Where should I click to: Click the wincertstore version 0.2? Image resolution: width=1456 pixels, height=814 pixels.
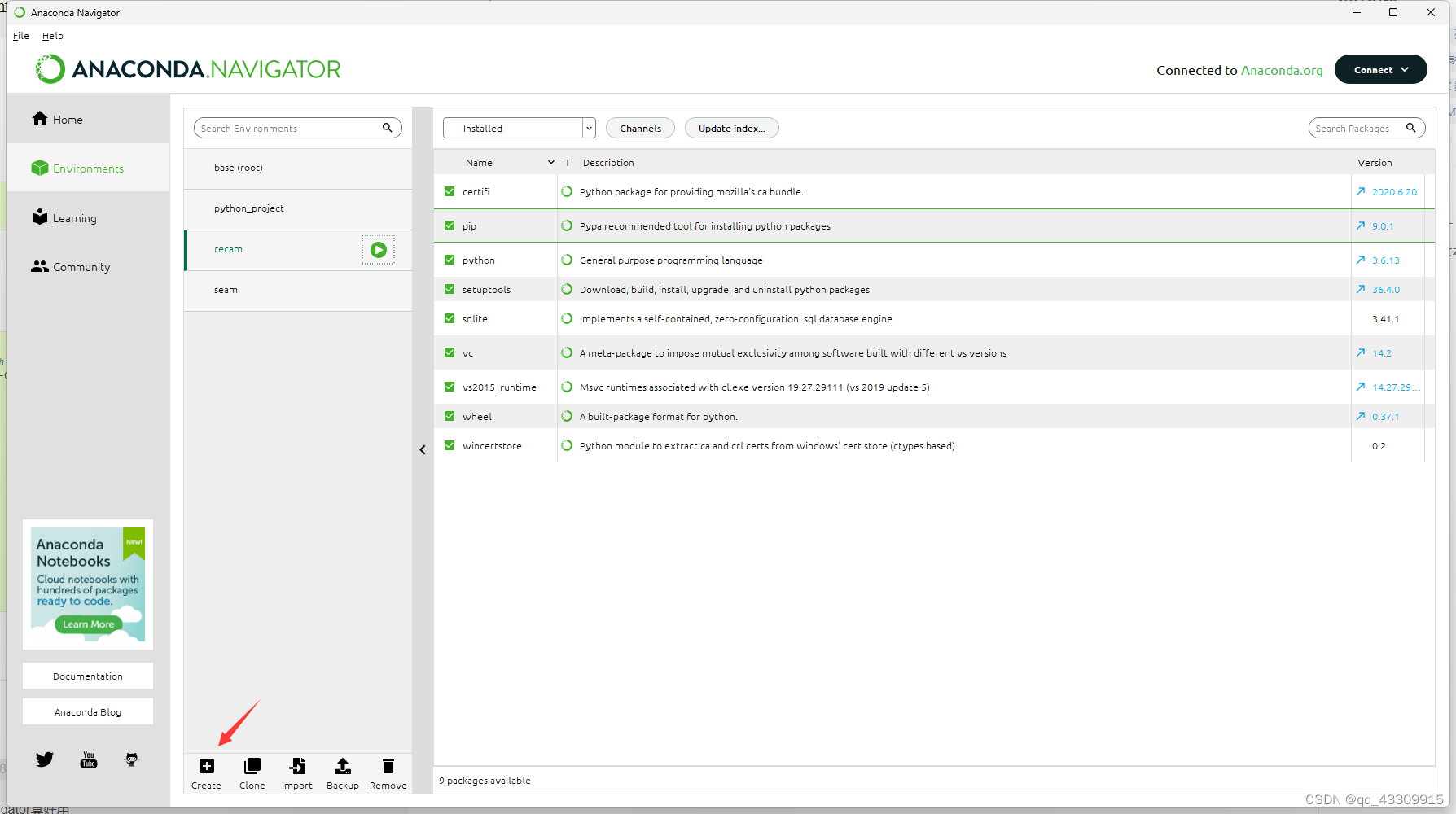coord(1379,446)
